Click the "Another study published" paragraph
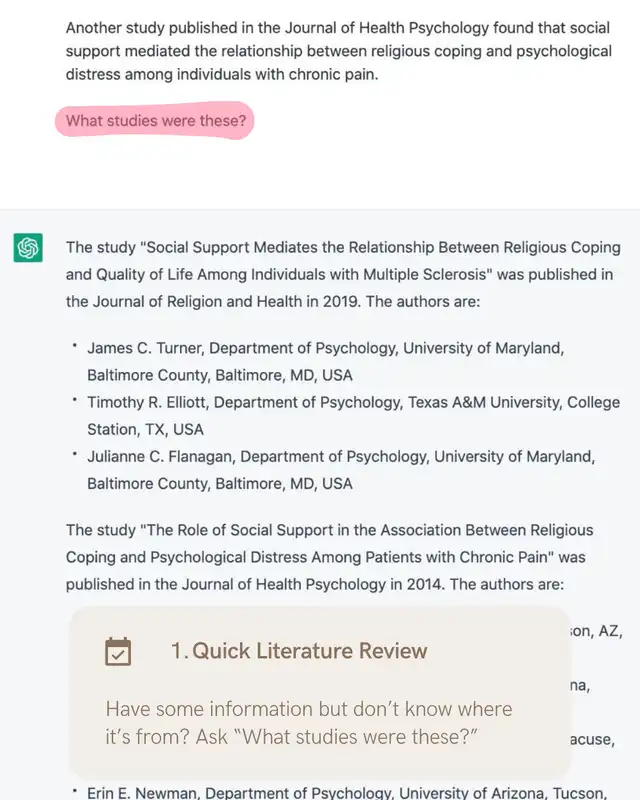Screen dimensions: 640x800 (338, 50)
